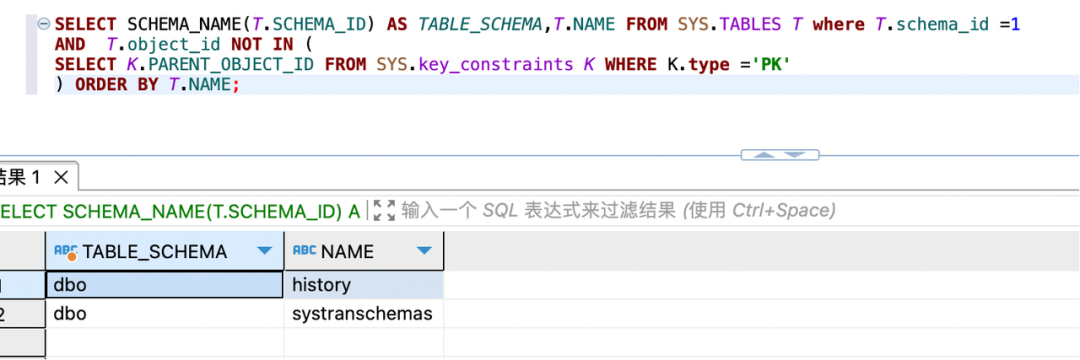
Task: Click the NAME string type icon
Action: tap(304, 251)
